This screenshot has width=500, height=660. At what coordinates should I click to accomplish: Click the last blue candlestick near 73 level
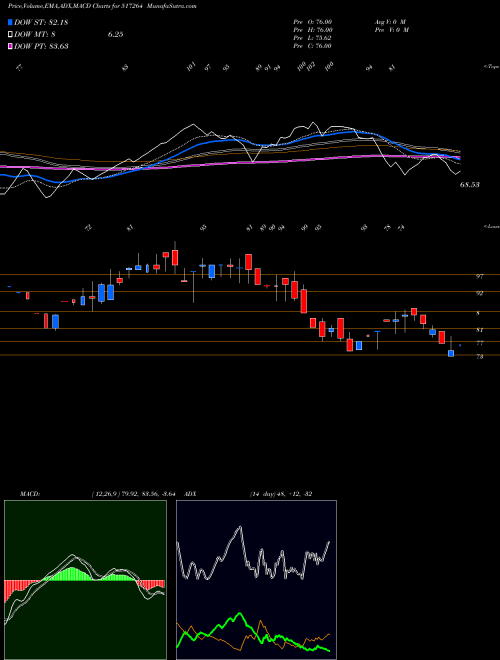point(451,353)
